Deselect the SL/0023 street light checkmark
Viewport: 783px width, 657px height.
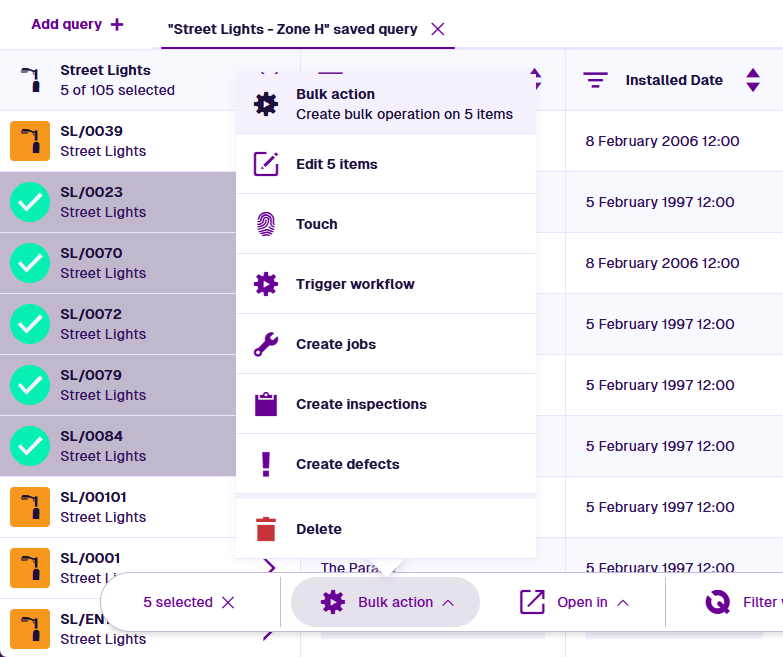(x=30, y=202)
